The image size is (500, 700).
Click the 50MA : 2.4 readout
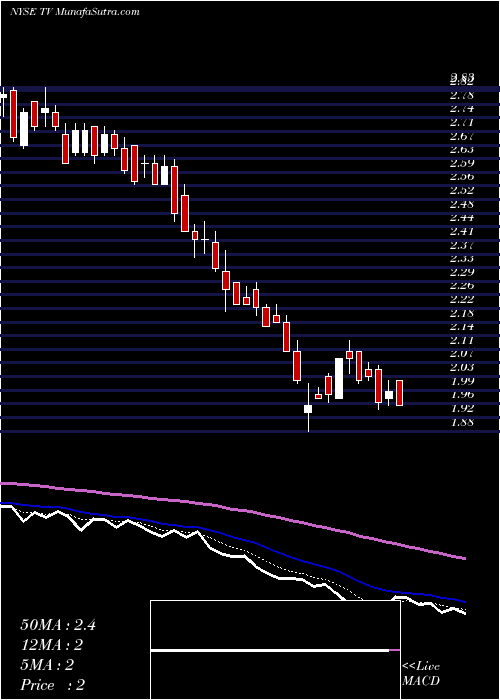(x=58, y=625)
